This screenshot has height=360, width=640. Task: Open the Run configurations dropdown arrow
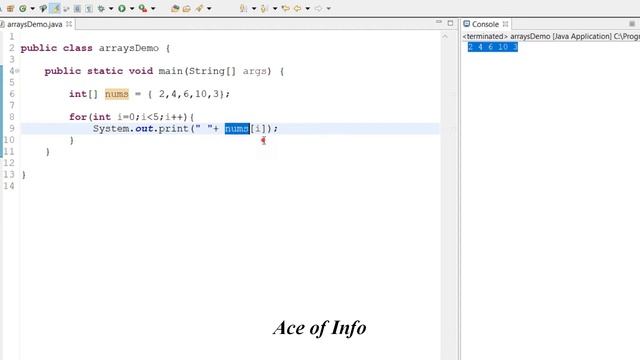click(x=132, y=8)
